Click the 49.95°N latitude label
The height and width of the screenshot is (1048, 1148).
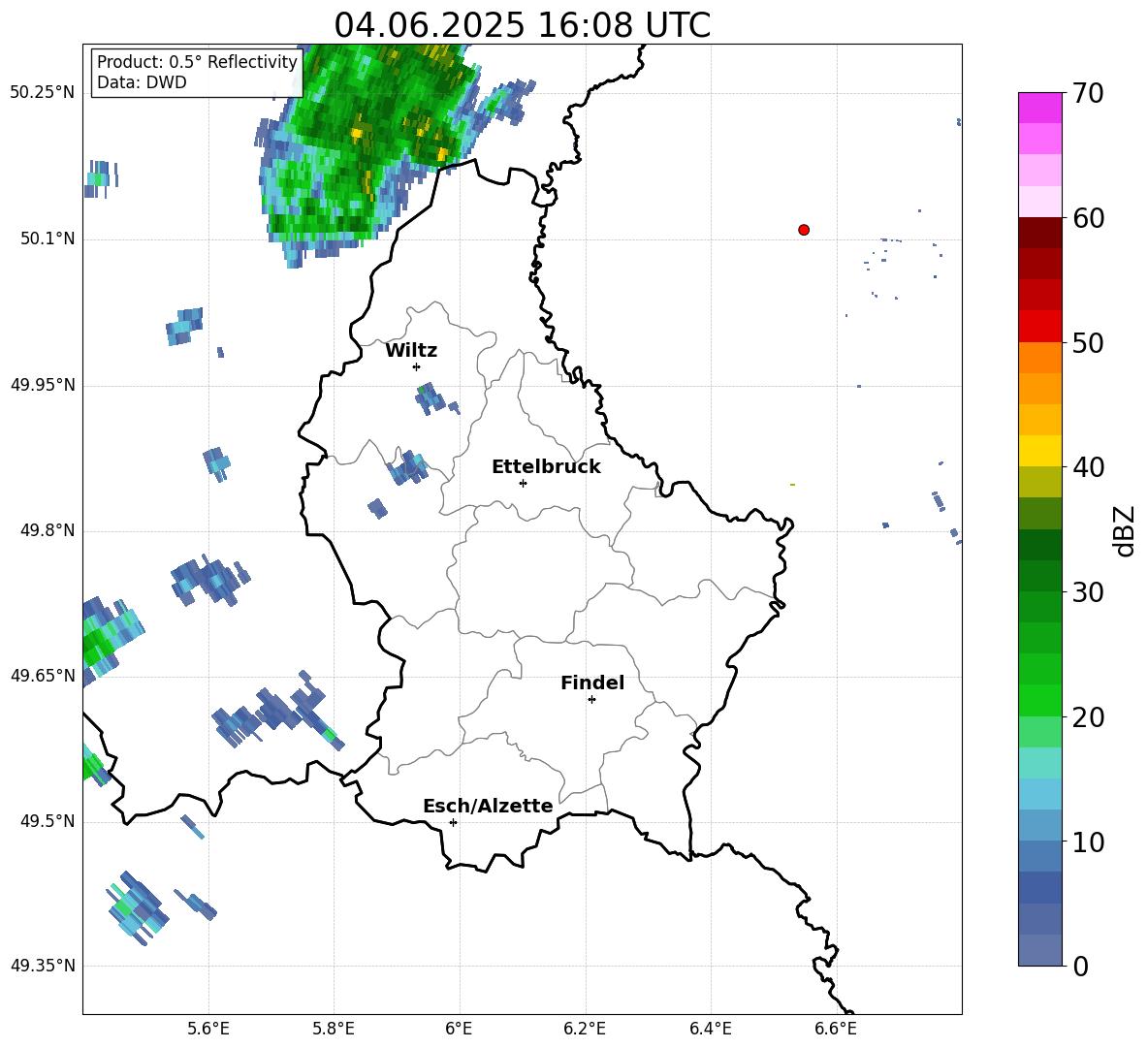click(x=43, y=385)
